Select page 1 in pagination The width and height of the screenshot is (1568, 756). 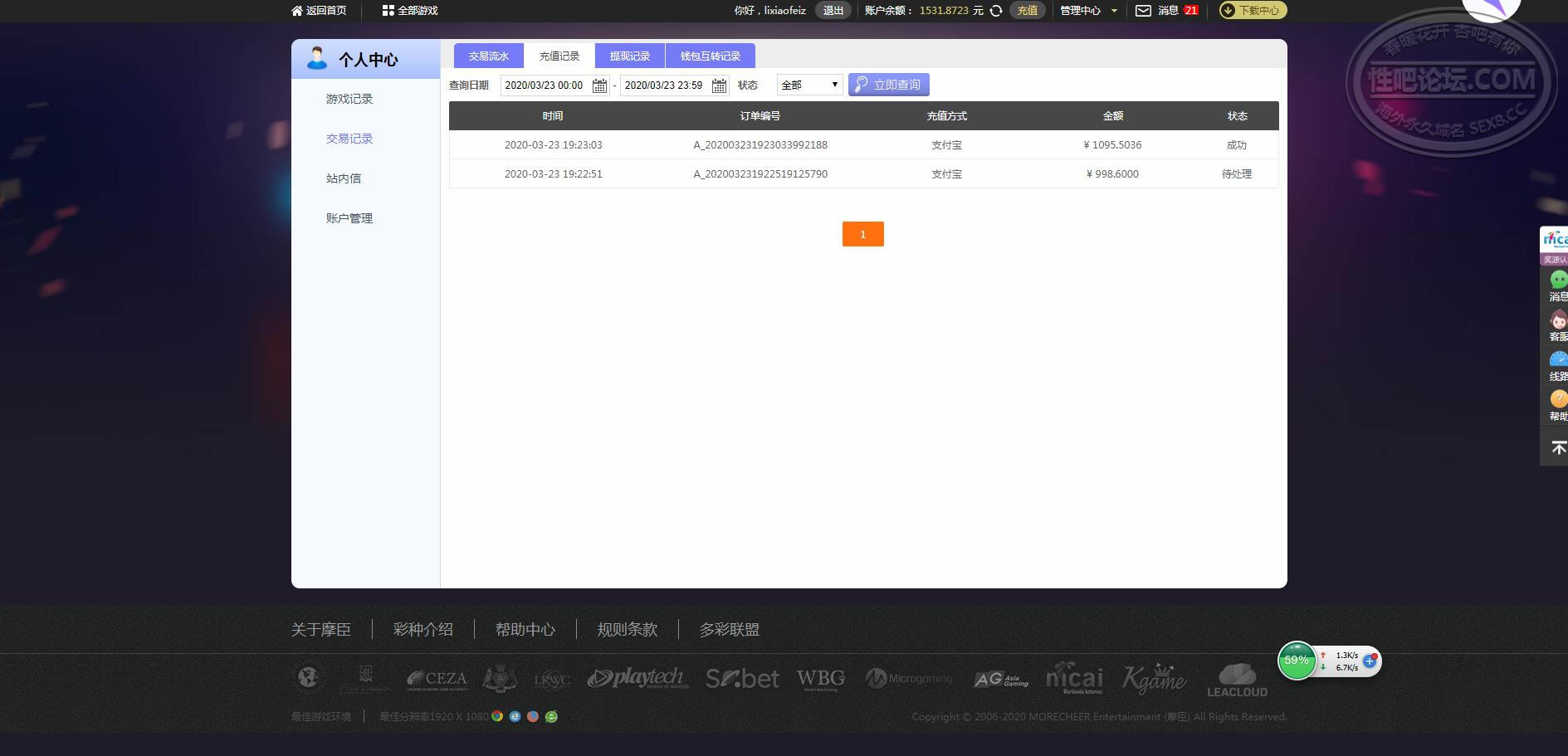coord(863,234)
